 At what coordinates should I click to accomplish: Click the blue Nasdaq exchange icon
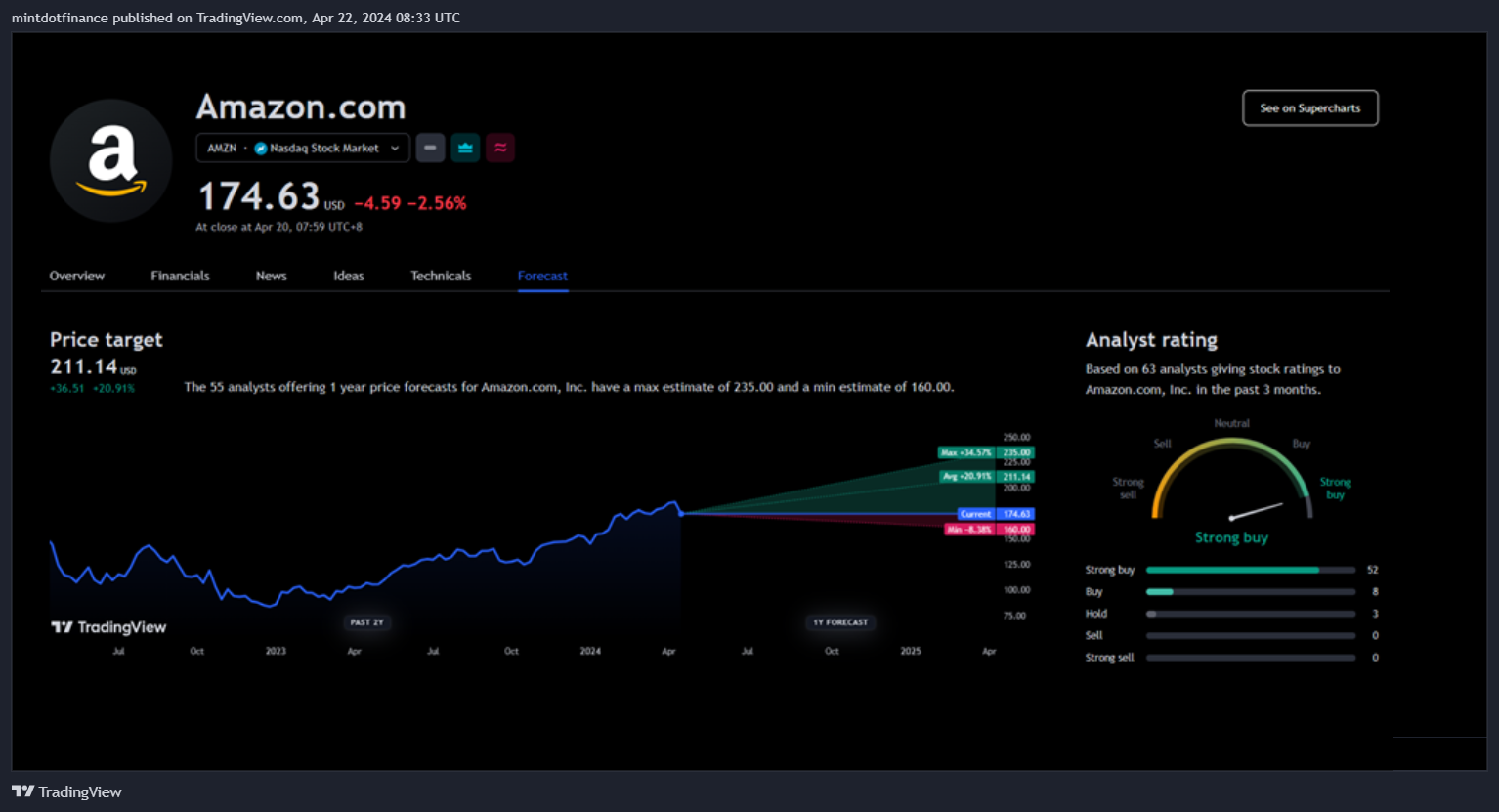[x=261, y=149]
